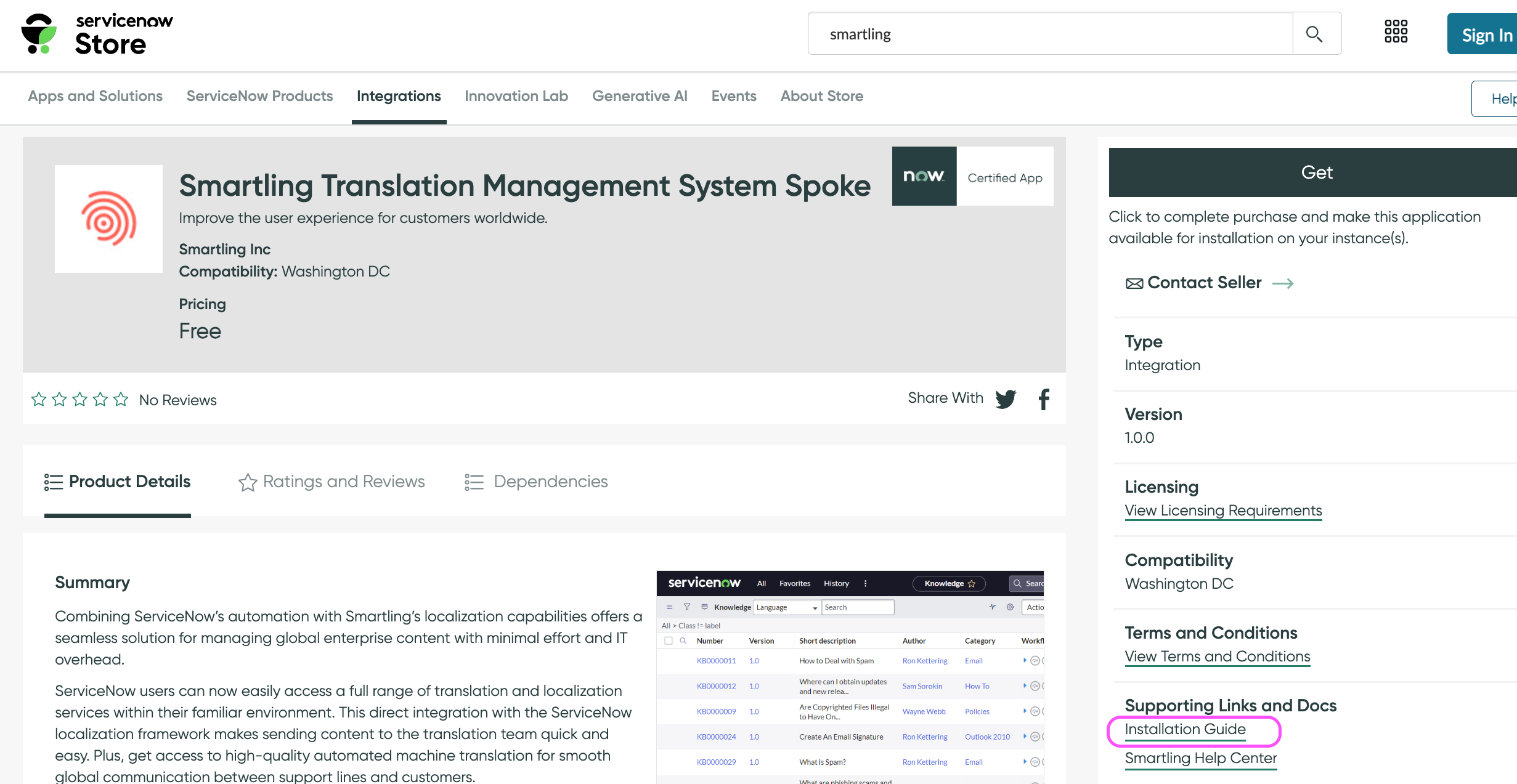Click Contact Seller link
1517x784 pixels.
coord(1205,283)
